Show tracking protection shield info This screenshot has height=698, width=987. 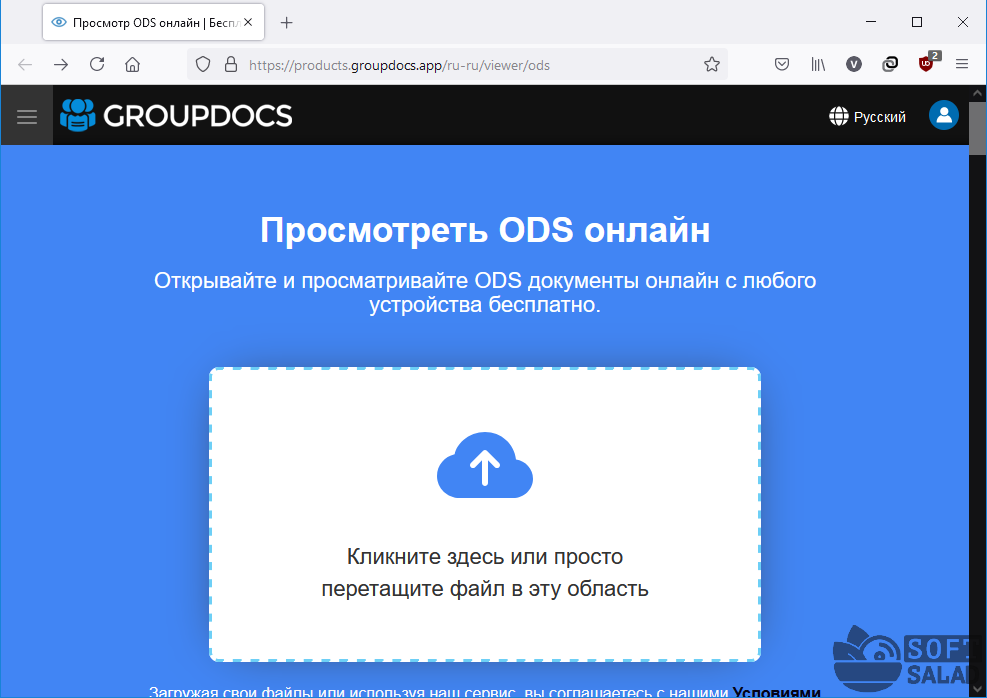(203, 64)
